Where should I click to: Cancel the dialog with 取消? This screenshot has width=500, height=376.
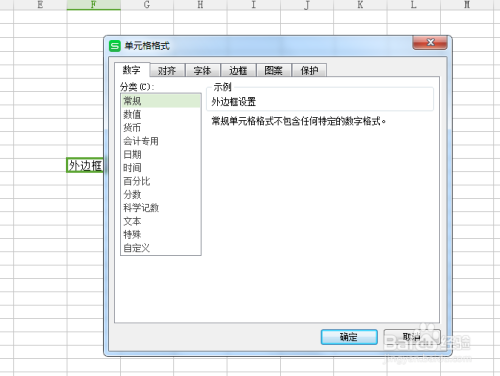pyautogui.click(x=412, y=337)
